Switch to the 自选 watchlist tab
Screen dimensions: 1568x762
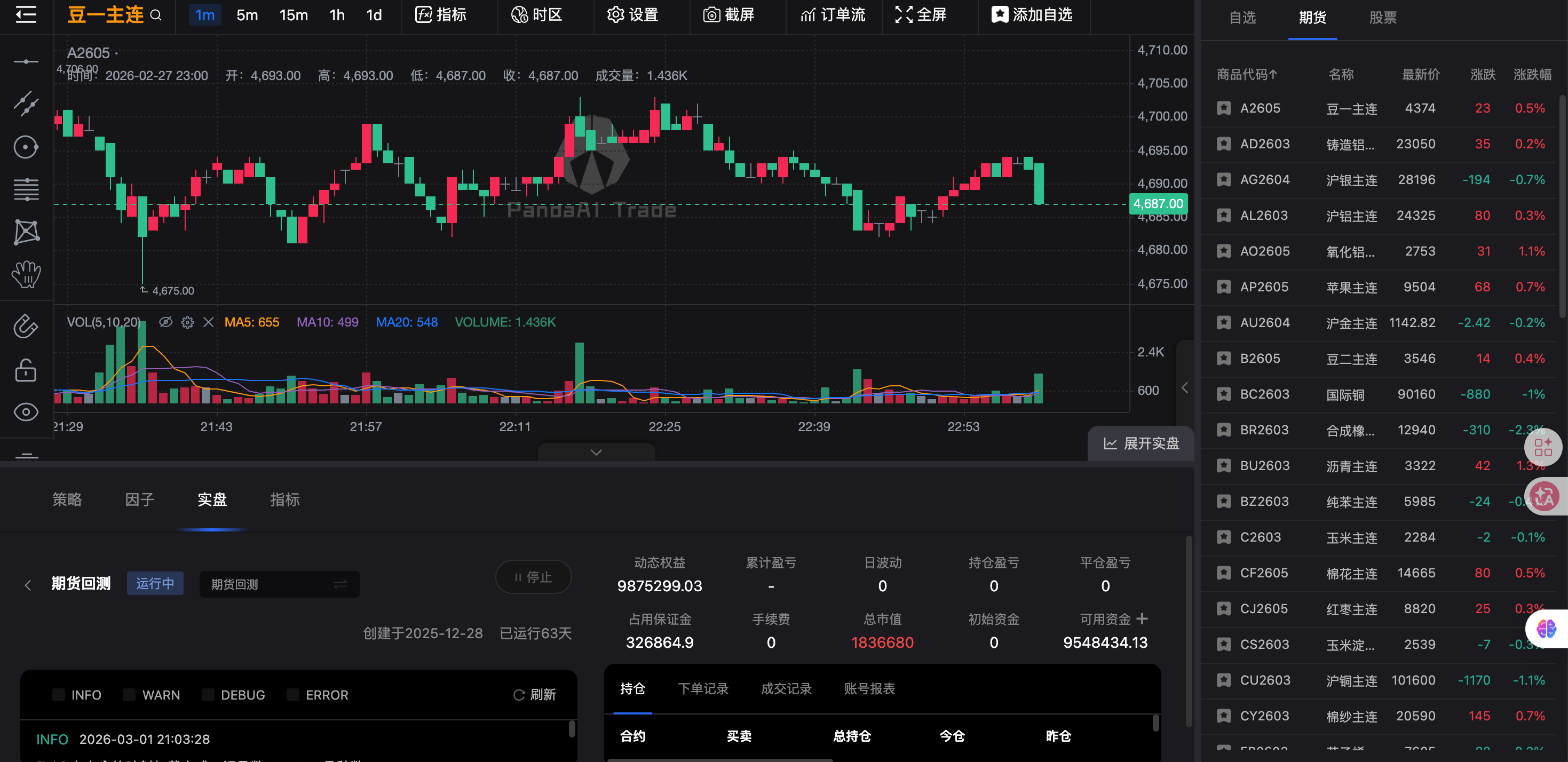[1242, 18]
